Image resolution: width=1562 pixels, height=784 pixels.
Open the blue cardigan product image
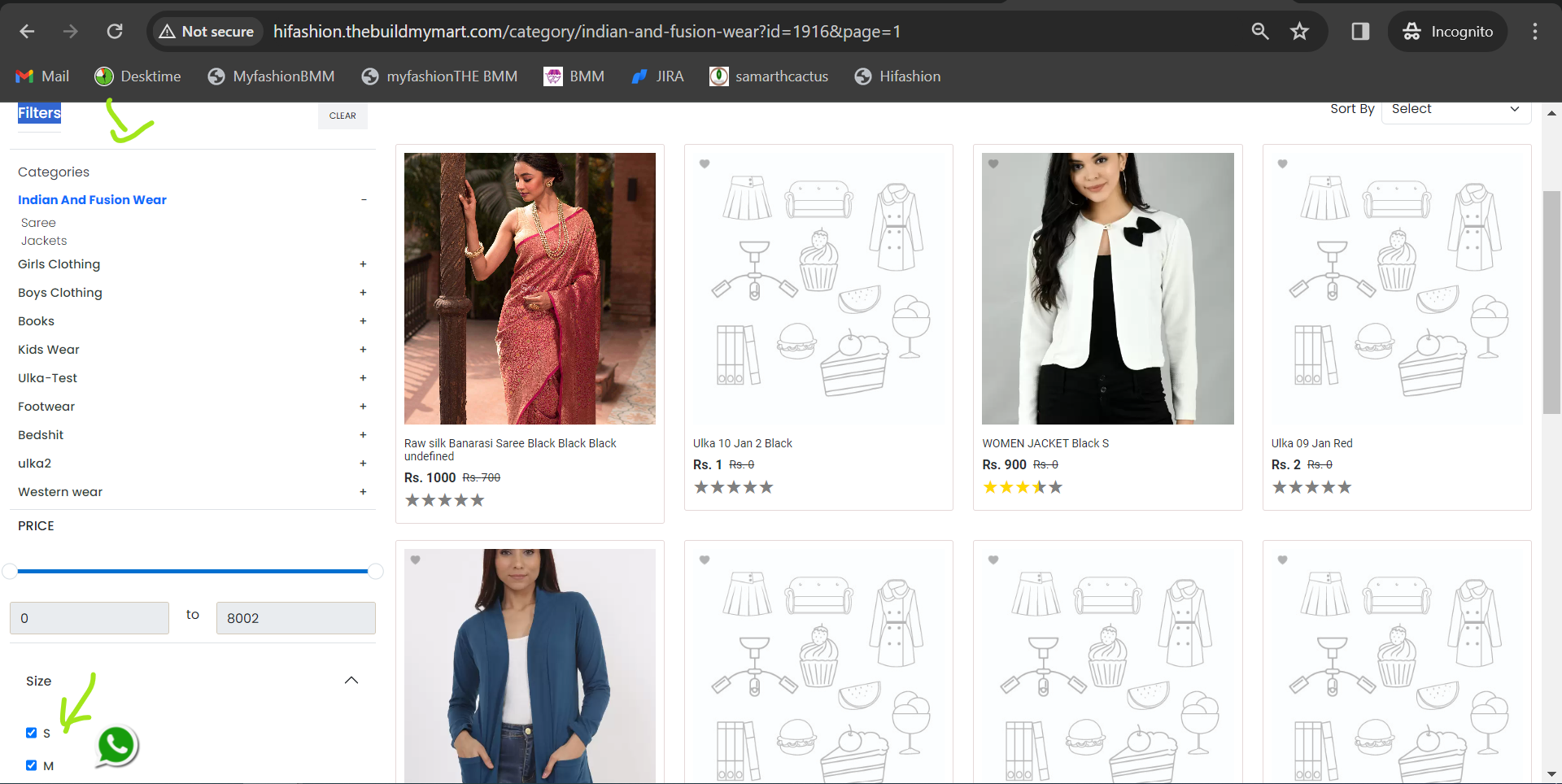coord(530,666)
